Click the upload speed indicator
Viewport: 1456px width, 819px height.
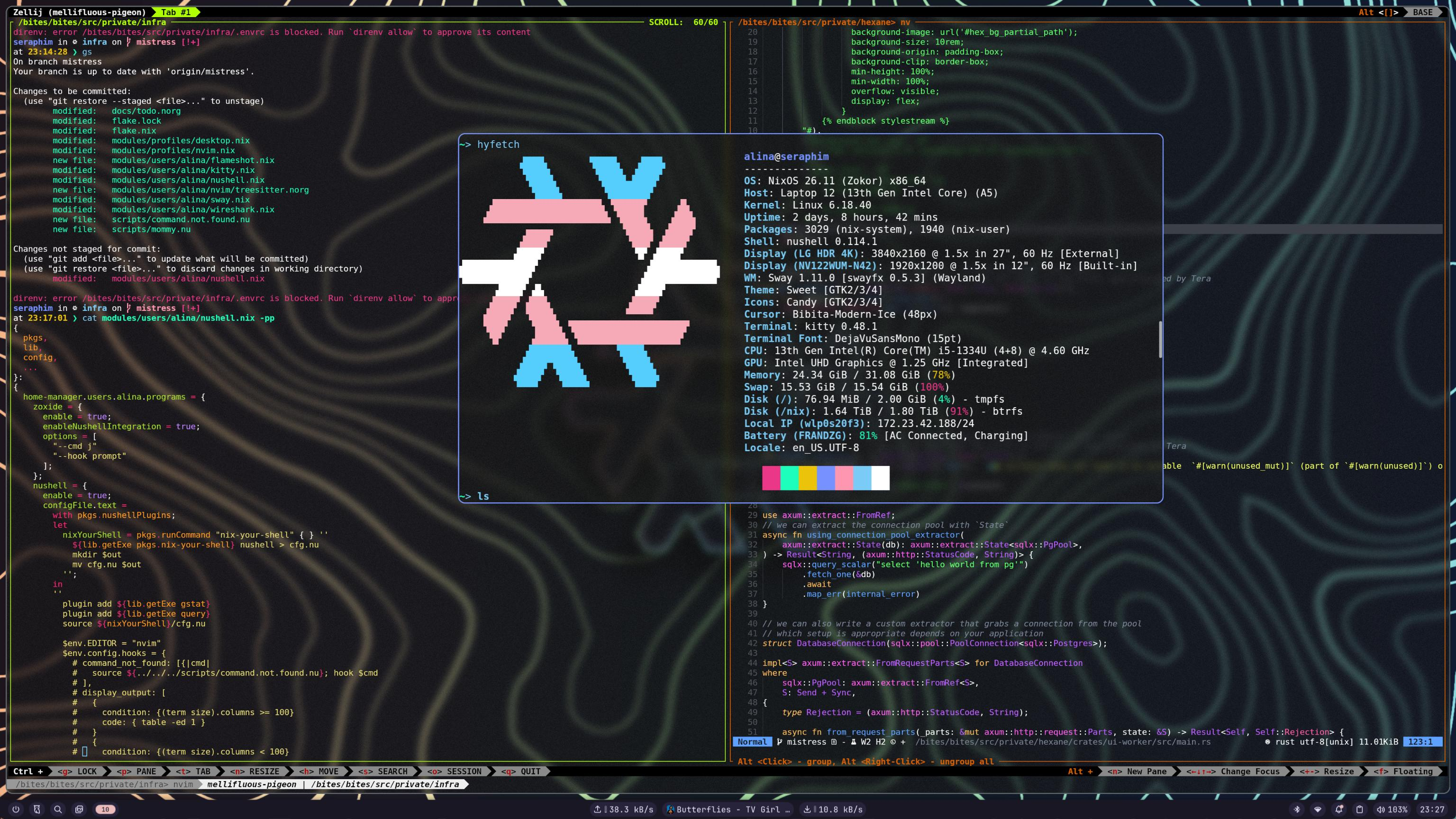coord(623,810)
